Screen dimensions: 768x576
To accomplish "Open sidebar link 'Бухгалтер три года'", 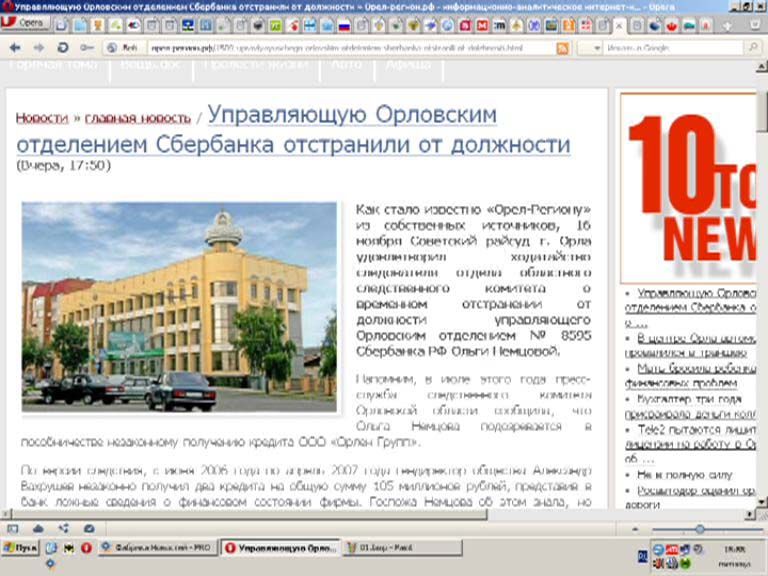I will tap(691, 407).
